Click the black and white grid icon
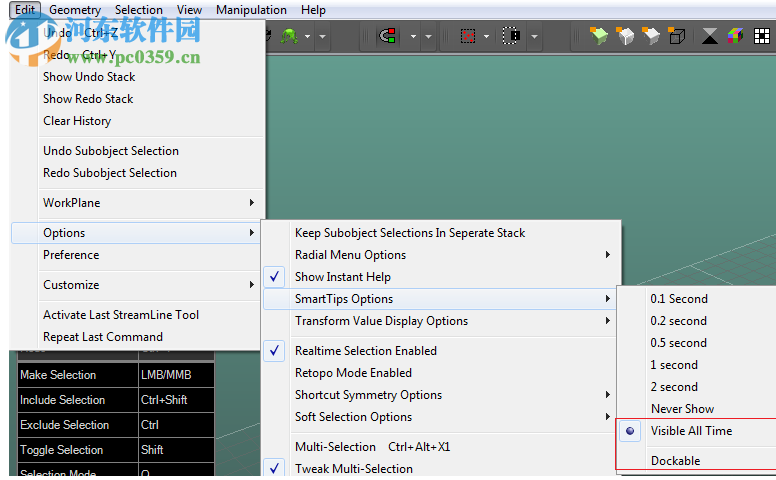 pyautogui.click(x=762, y=36)
